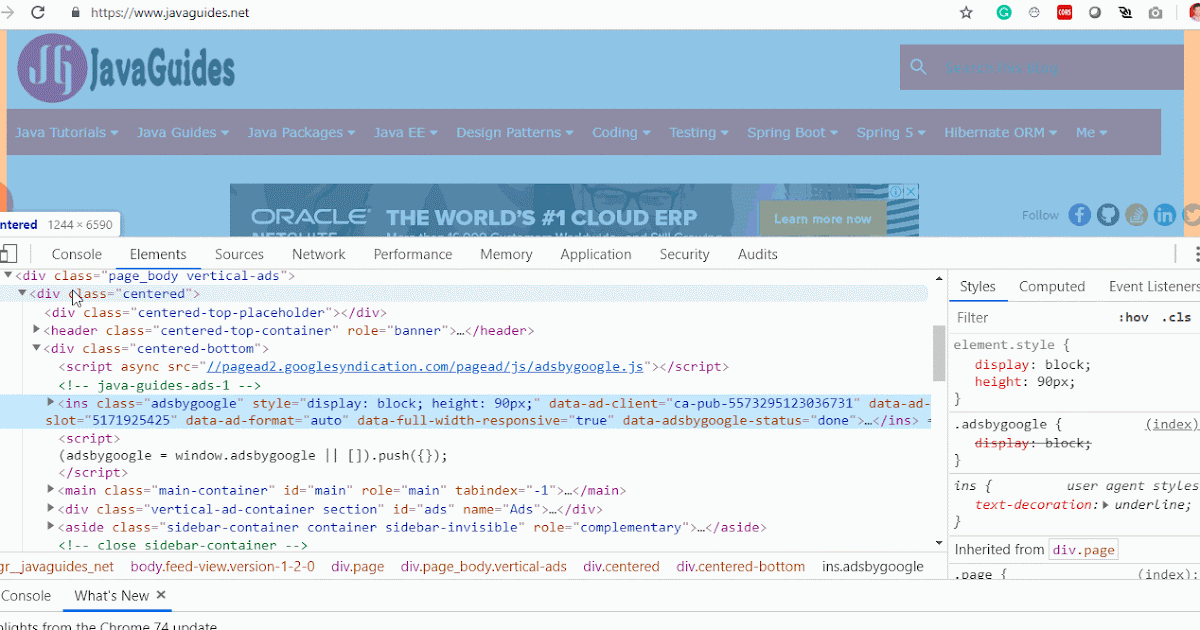Click the gray sphere extension icon
This screenshot has width=1200, height=630.
[1095, 13]
